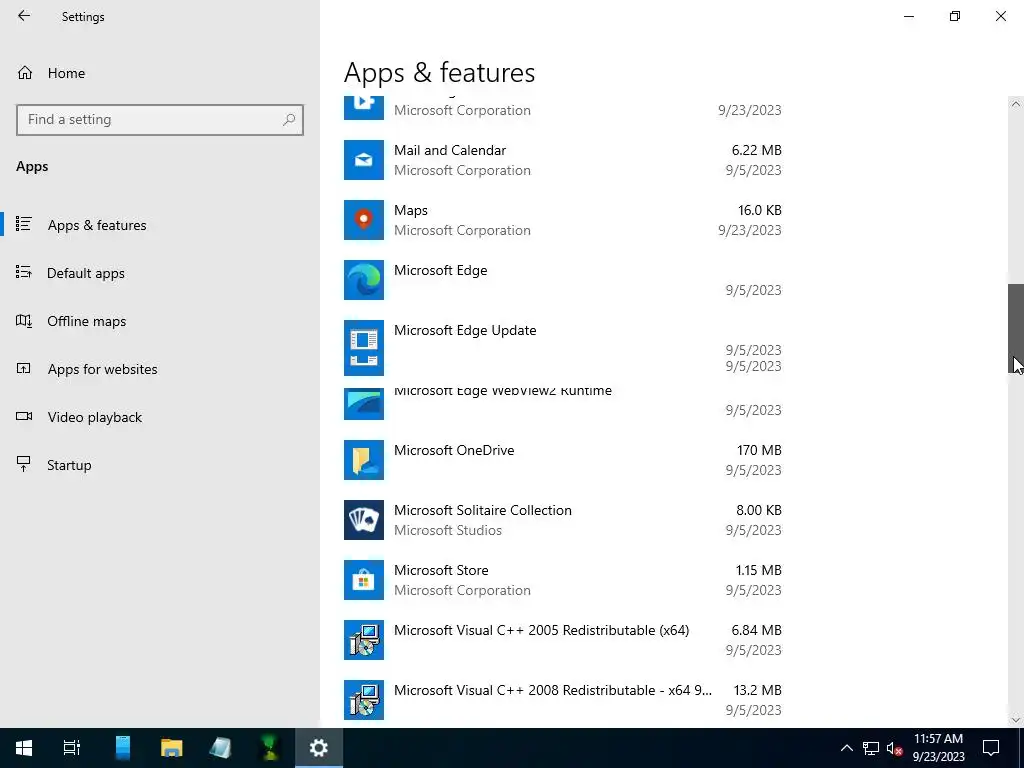The height and width of the screenshot is (768, 1024).
Task: Click the Microsoft Edge app icon
Action: [x=364, y=280]
